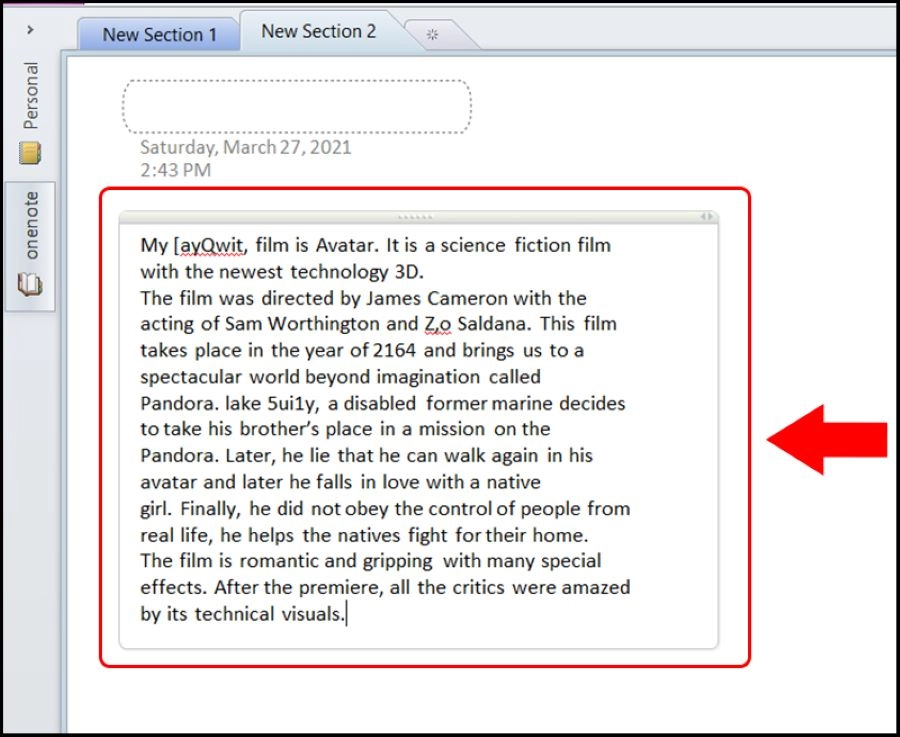Viewport: 900px width, 737px height.
Task: Create a new section with the starred tab
Action: (x=433, y=34)
